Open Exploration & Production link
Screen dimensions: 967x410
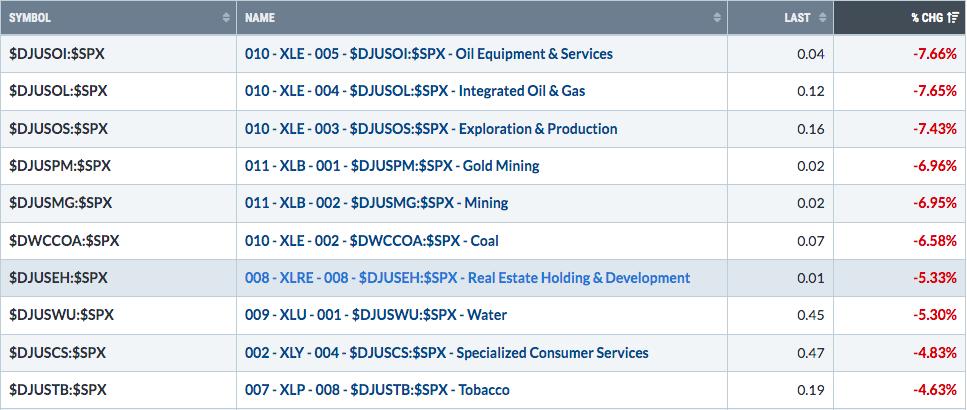[431, 129]
